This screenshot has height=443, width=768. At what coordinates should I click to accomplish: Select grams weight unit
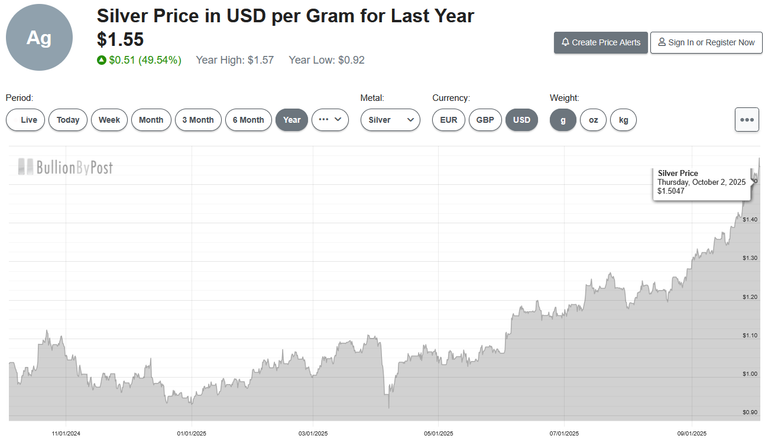tap(562, 120)
